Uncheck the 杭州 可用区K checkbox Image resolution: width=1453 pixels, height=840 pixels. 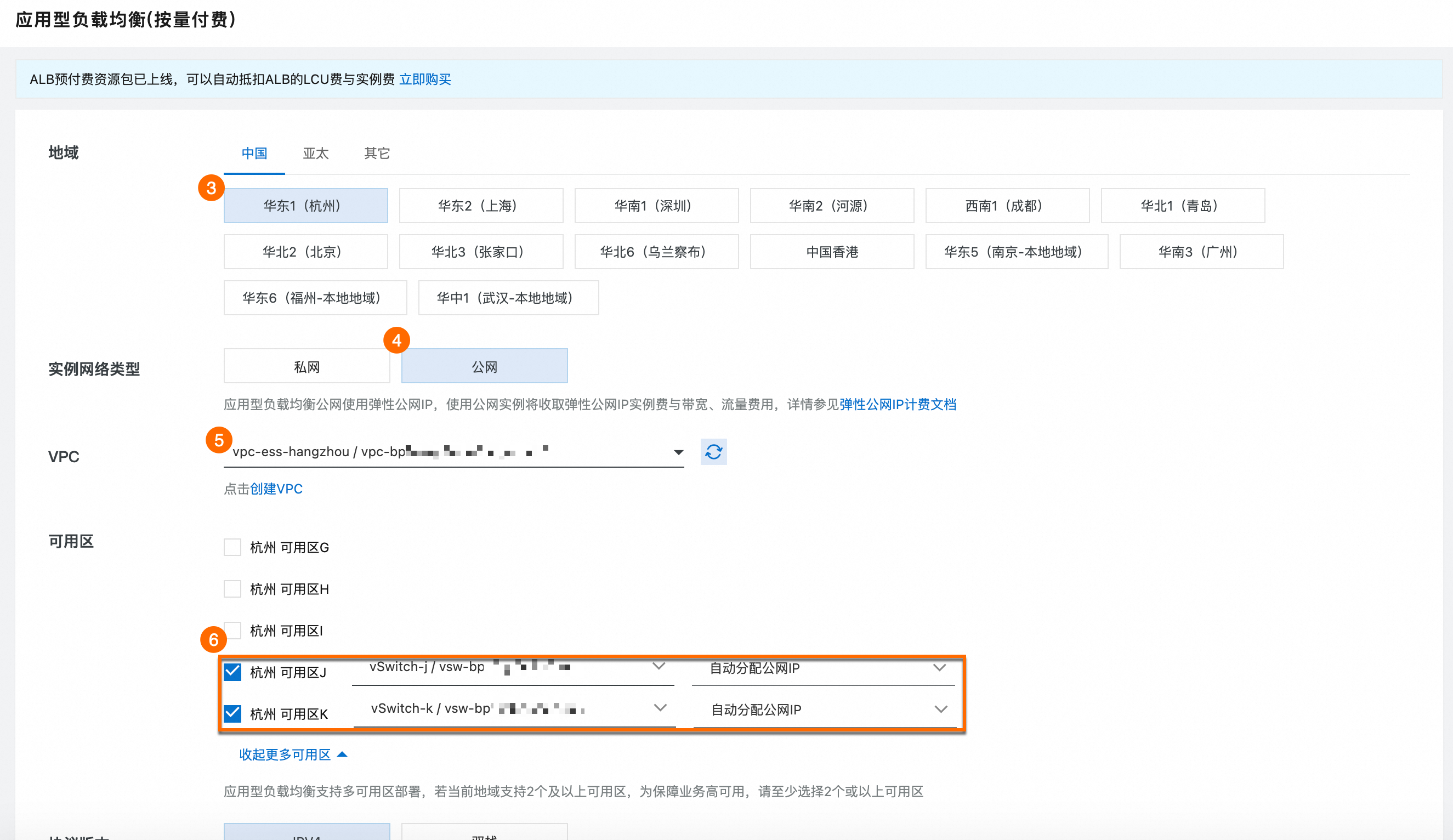(x=232, y=713)
